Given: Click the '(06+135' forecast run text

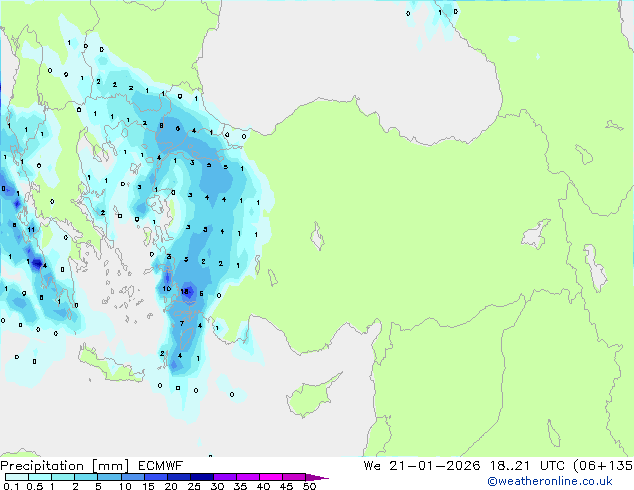Looking at the screenshot, I should [603, 466].
